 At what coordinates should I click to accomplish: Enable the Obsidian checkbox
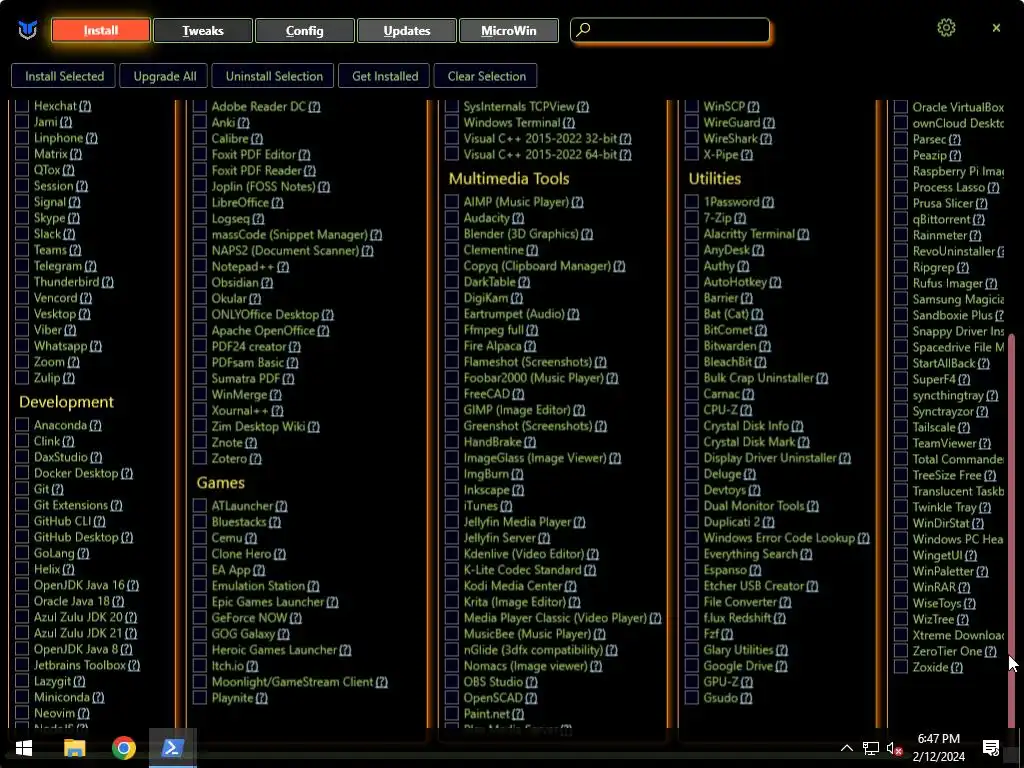coord(200,283)
